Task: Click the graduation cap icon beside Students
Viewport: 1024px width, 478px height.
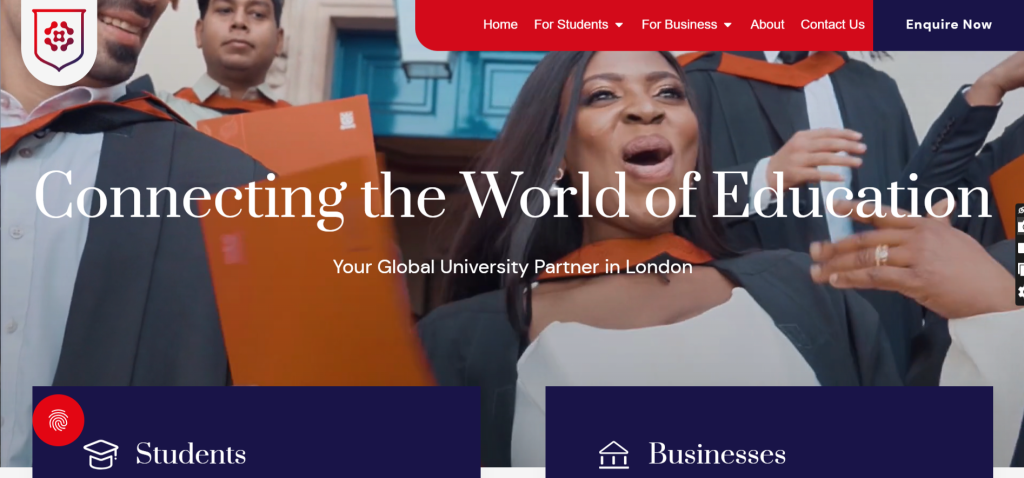Action: 101,454
